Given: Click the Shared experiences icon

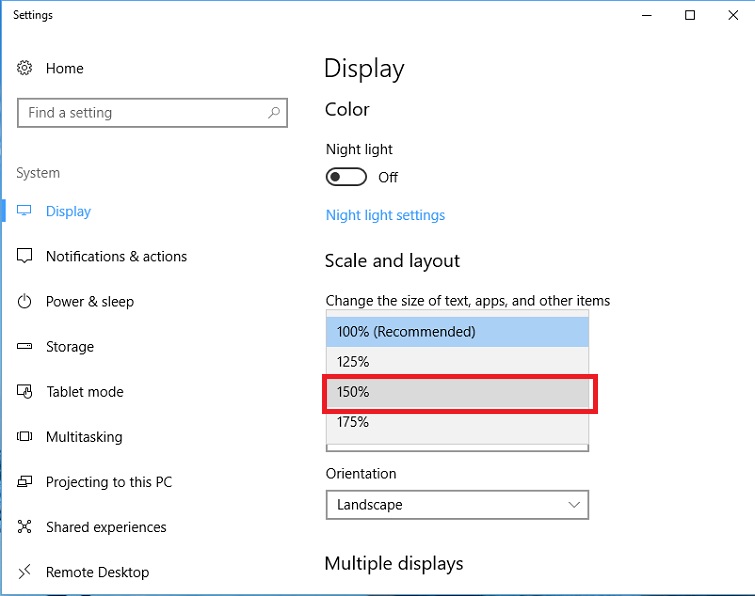Looking at the screenshot, I should [25, 527].
